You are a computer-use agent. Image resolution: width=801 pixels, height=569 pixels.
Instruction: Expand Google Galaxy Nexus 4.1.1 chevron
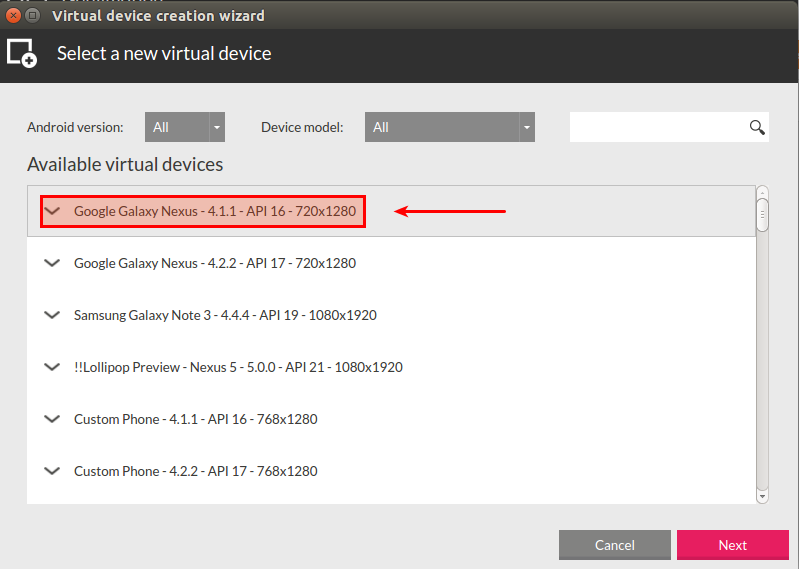point(52,211)
